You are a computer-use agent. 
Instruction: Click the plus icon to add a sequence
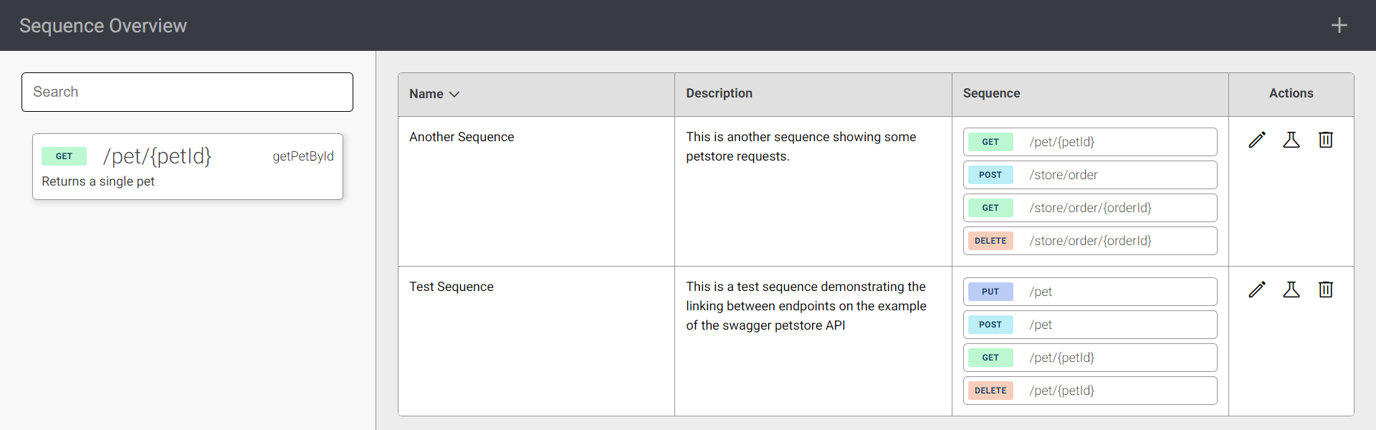pyautogui.click(x=1339, y=25)
